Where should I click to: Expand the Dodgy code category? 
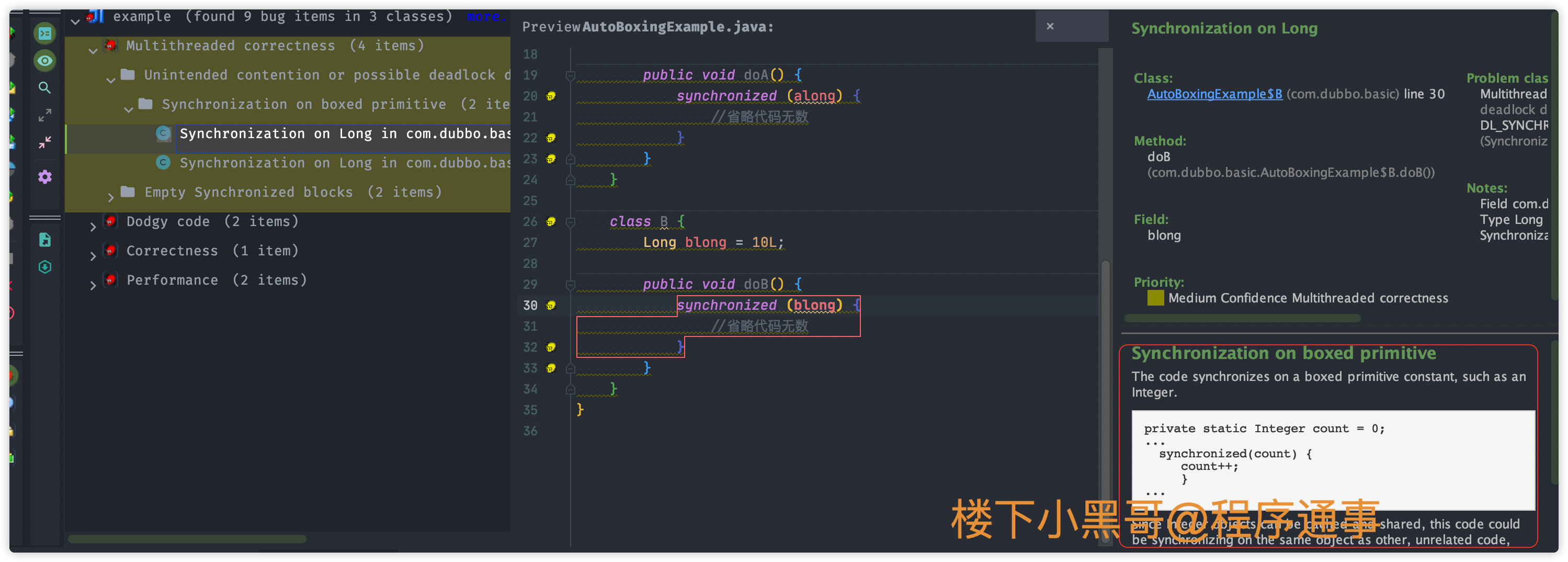pyautogui.click(x=93, y=227)
